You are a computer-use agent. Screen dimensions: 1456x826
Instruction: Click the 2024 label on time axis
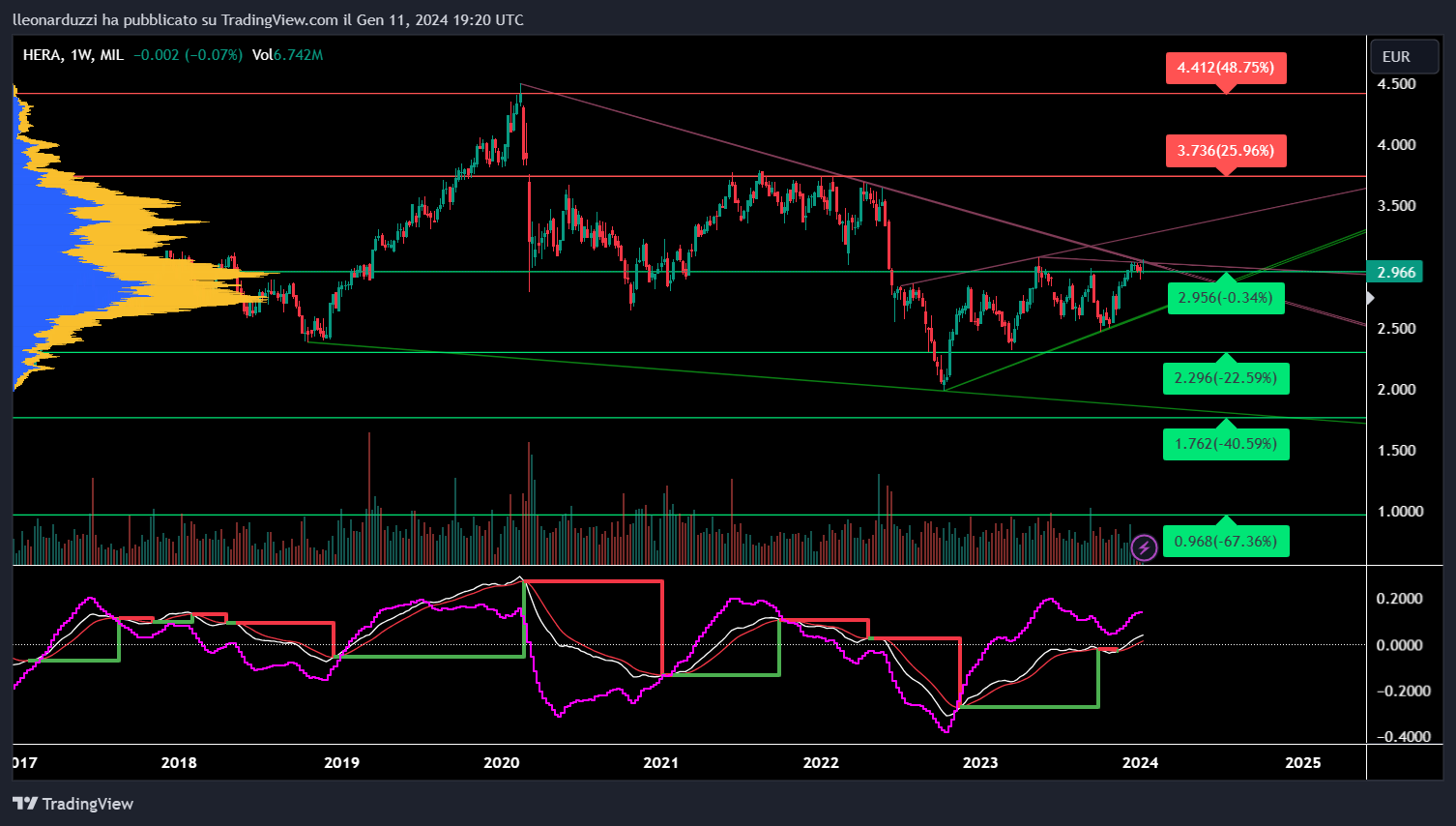(x=1141, y=763)
